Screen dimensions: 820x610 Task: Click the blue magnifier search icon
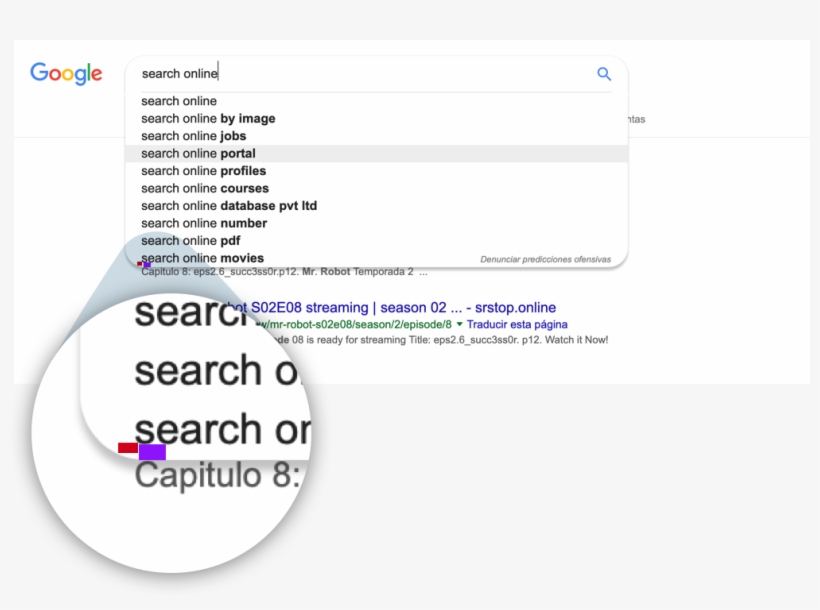pos(604,74)
